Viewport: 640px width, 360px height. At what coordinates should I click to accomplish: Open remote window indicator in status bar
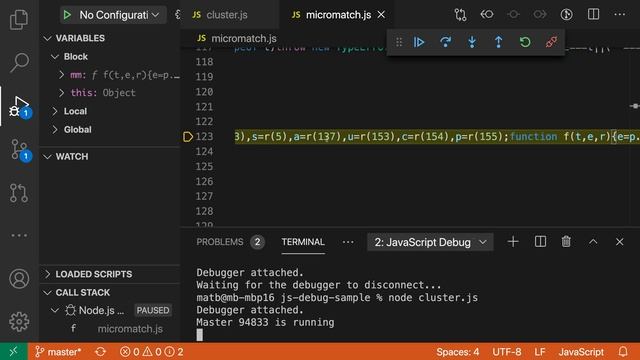pos(13,351)
